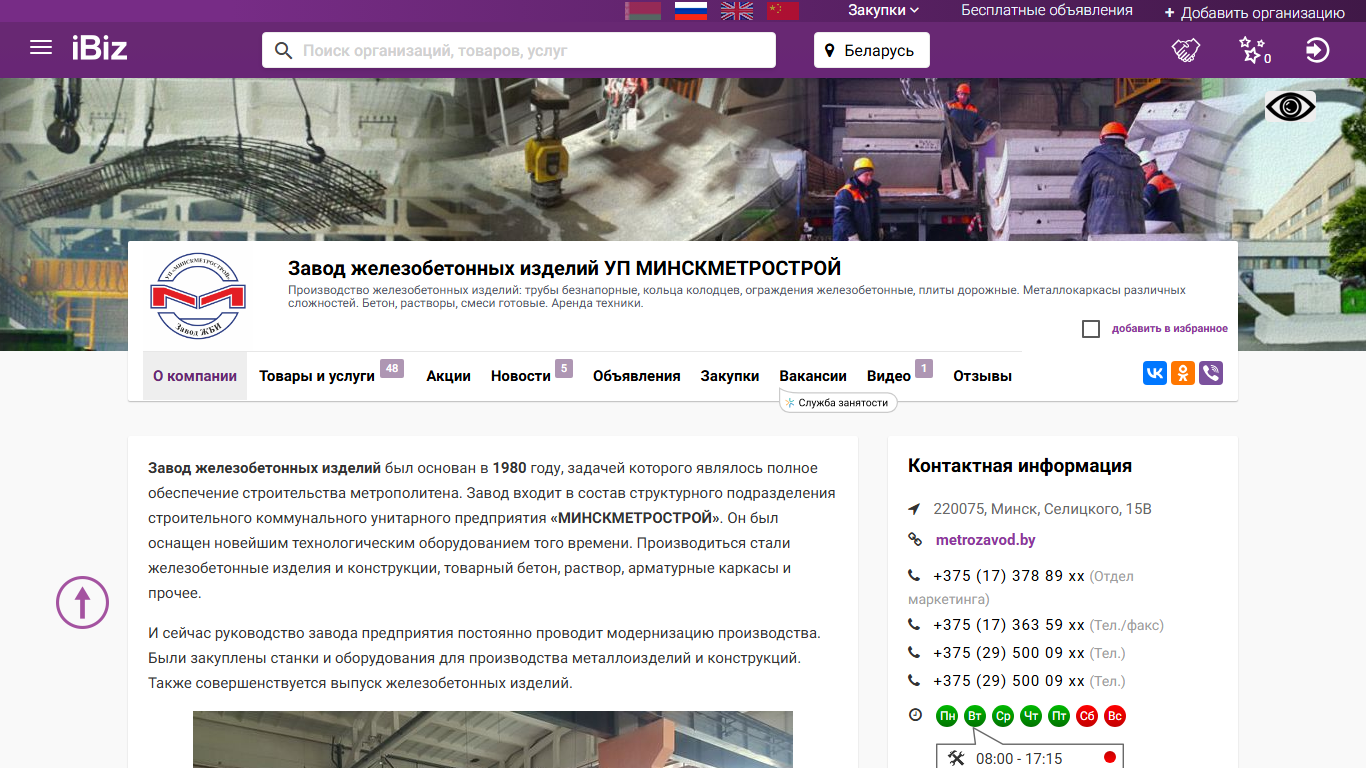1366x768 pixels.
Task: Click the scroll-to-top arrow
Action: pyautogui.click(x=82, y=602)
